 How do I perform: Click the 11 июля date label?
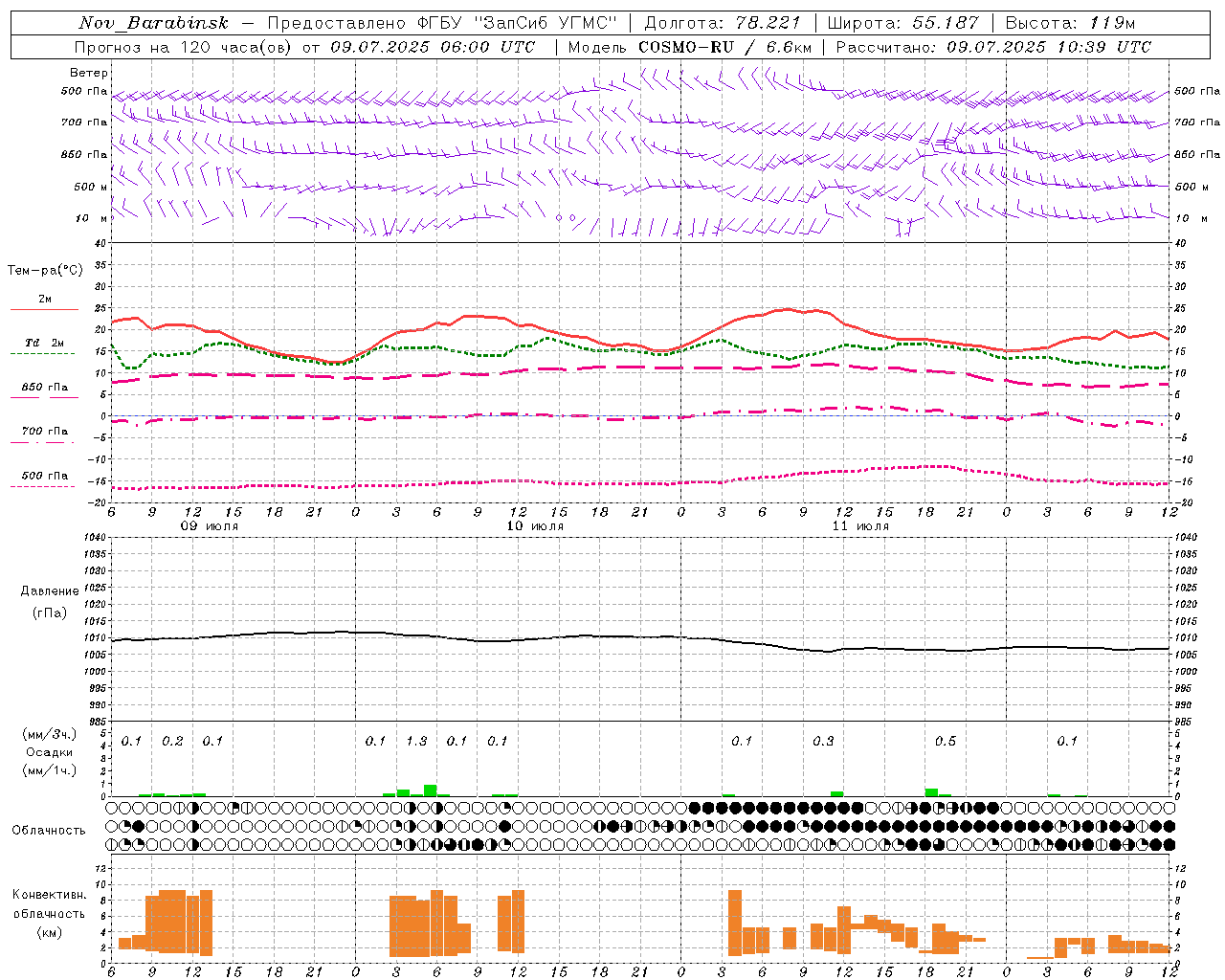pos(860,526)
